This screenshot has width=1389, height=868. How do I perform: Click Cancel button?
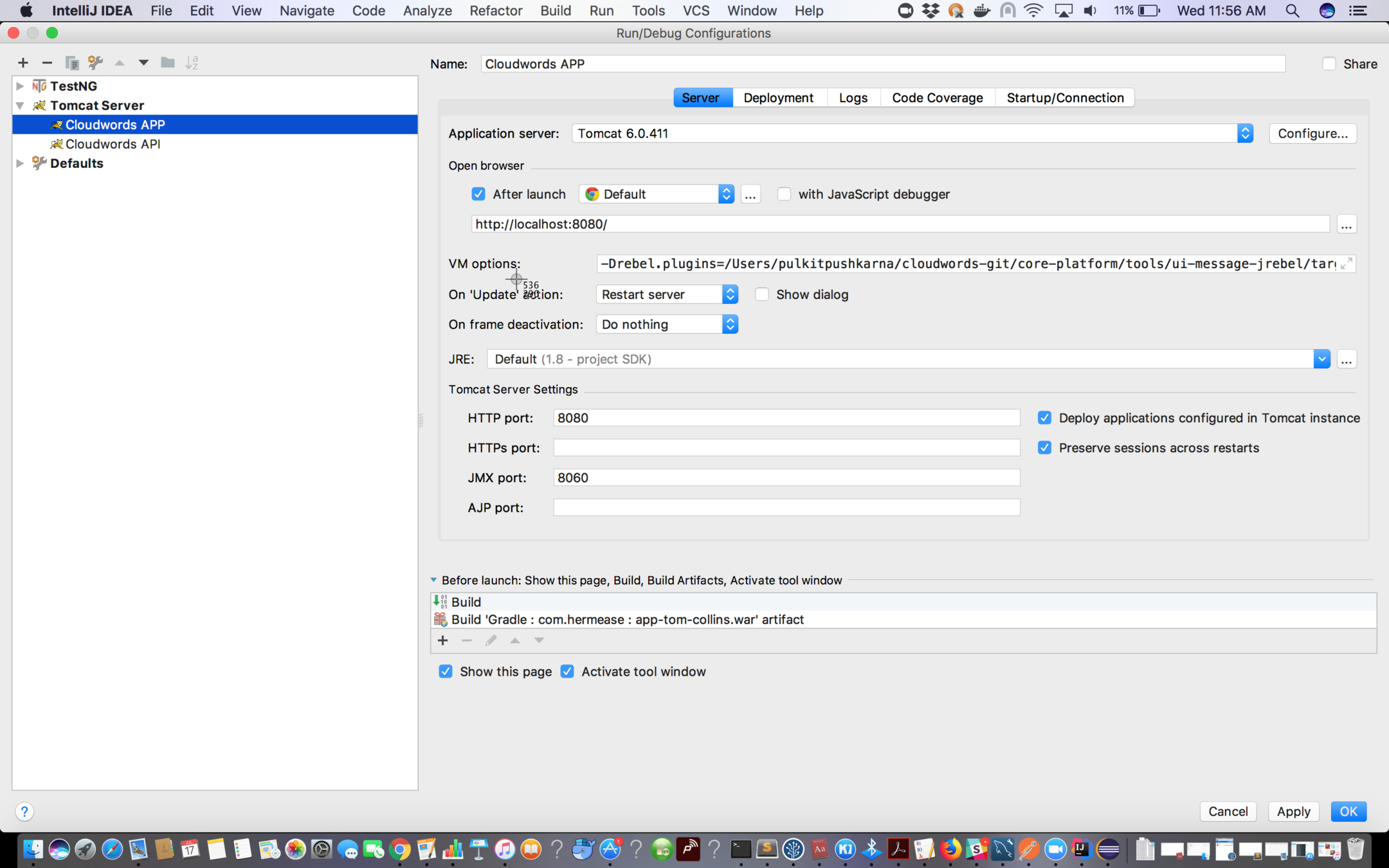pos(1228,811)
